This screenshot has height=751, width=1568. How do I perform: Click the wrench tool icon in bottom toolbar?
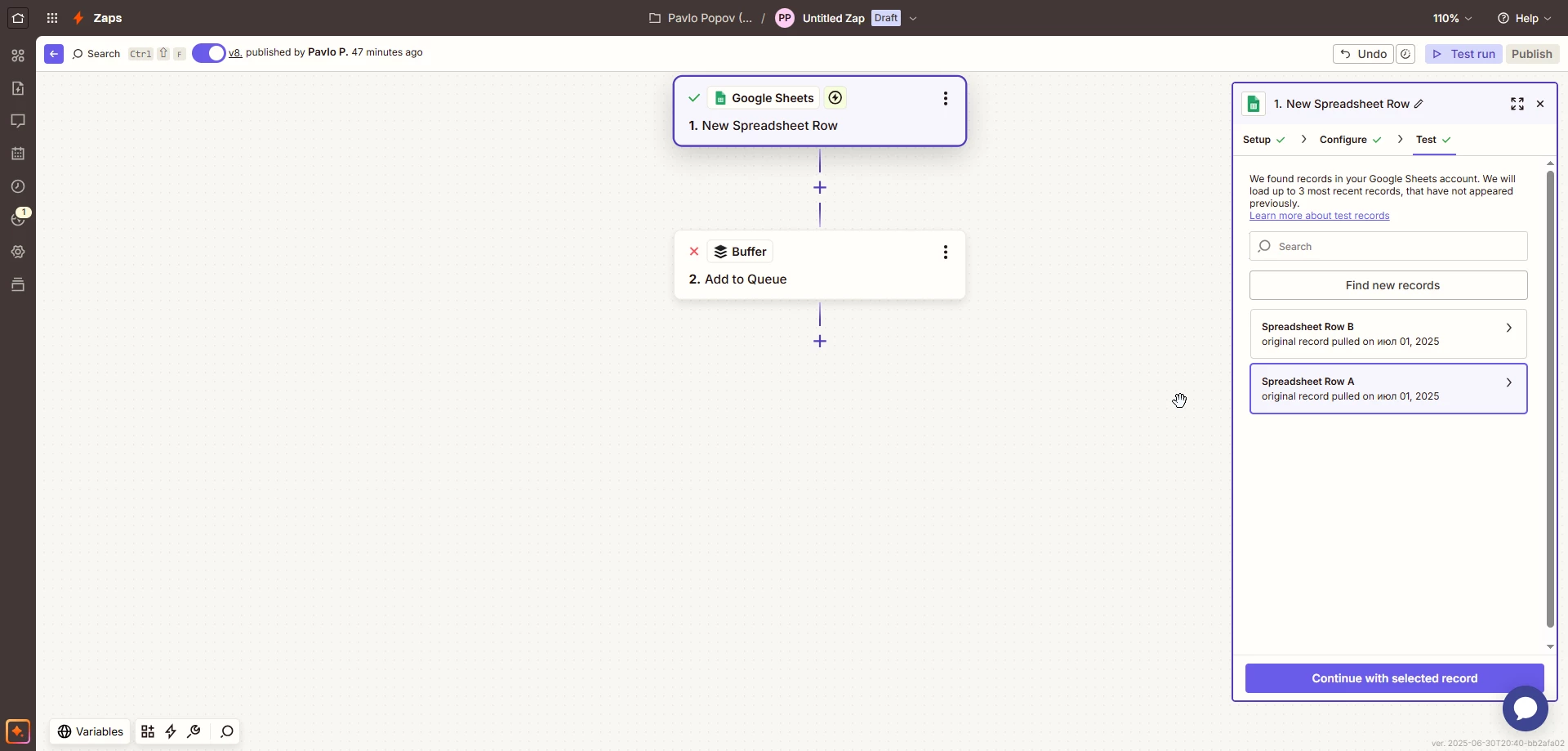coord(194,731)
